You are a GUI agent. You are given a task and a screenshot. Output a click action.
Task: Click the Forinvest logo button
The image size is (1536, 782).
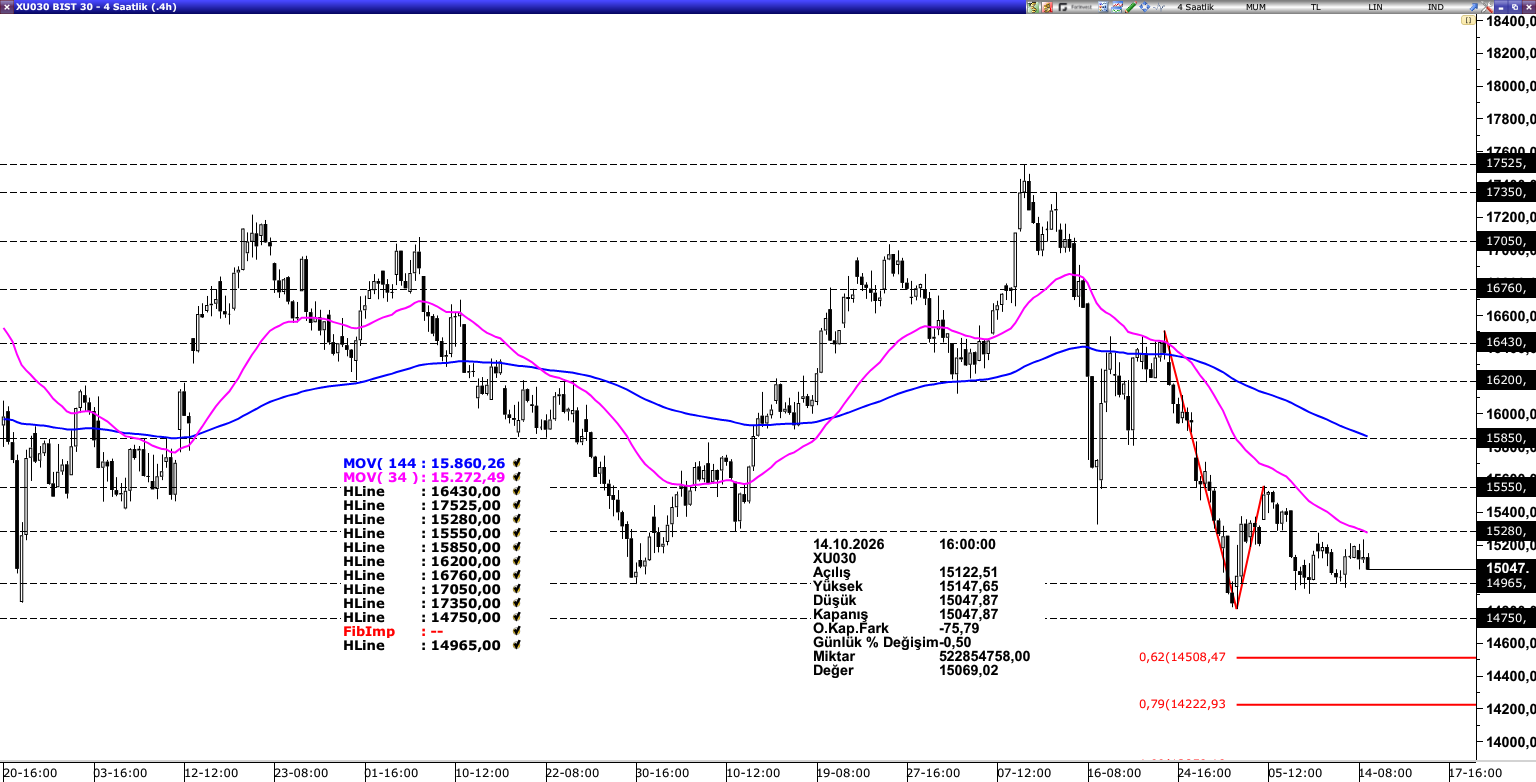pyautogui.click(x=1076, y=7)
